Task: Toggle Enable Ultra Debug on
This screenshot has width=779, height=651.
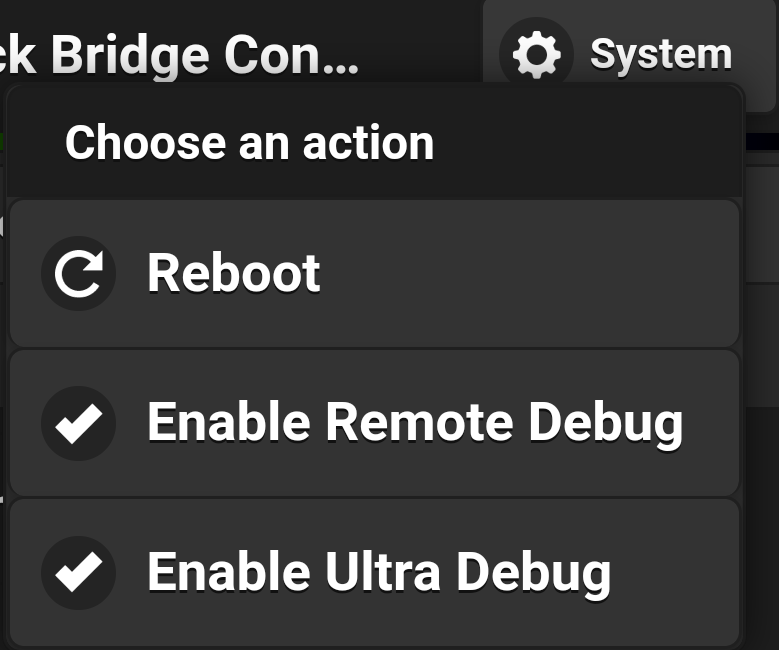Action: coord(375,573)
